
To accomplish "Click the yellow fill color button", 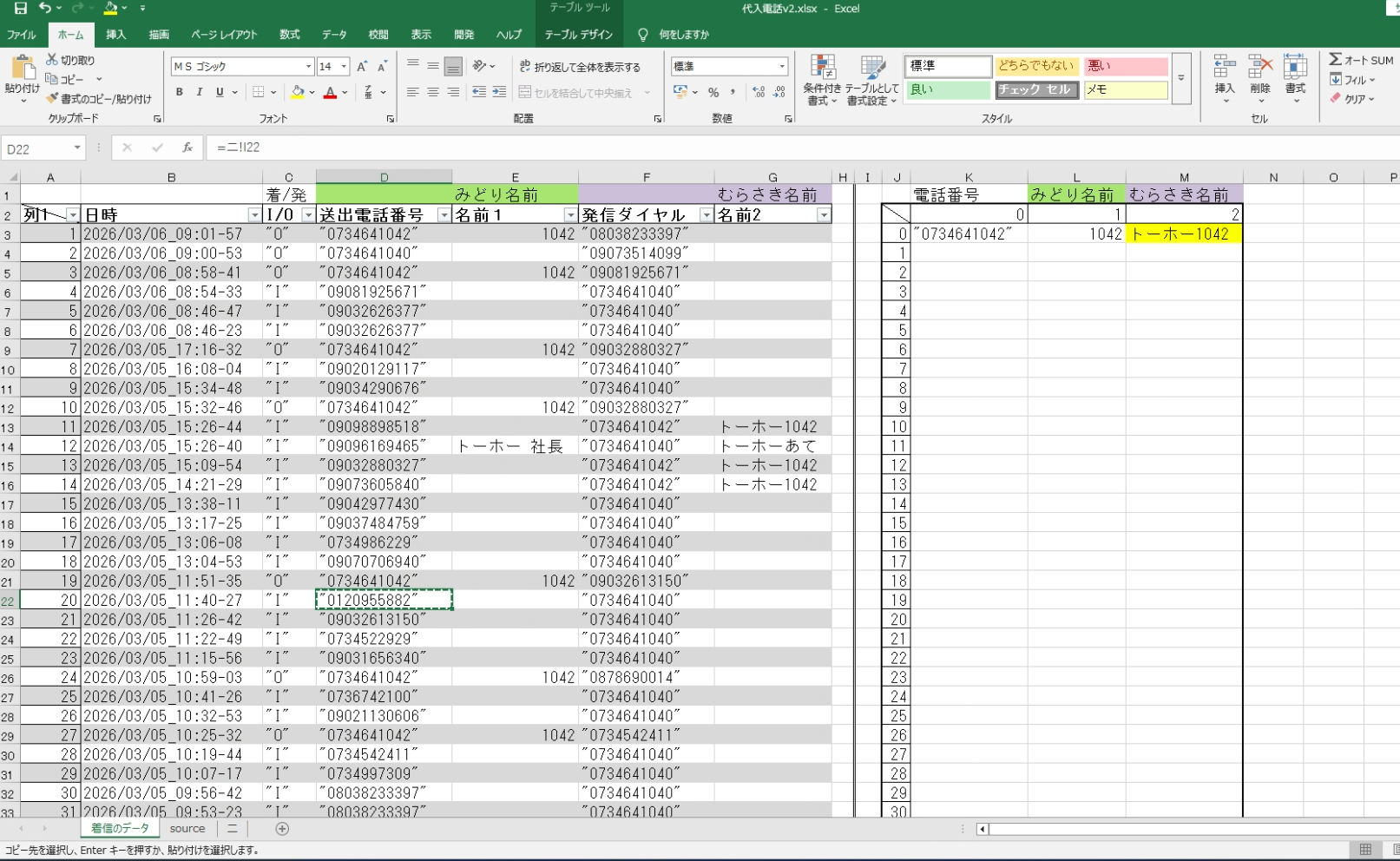I will tap(298, 92).
